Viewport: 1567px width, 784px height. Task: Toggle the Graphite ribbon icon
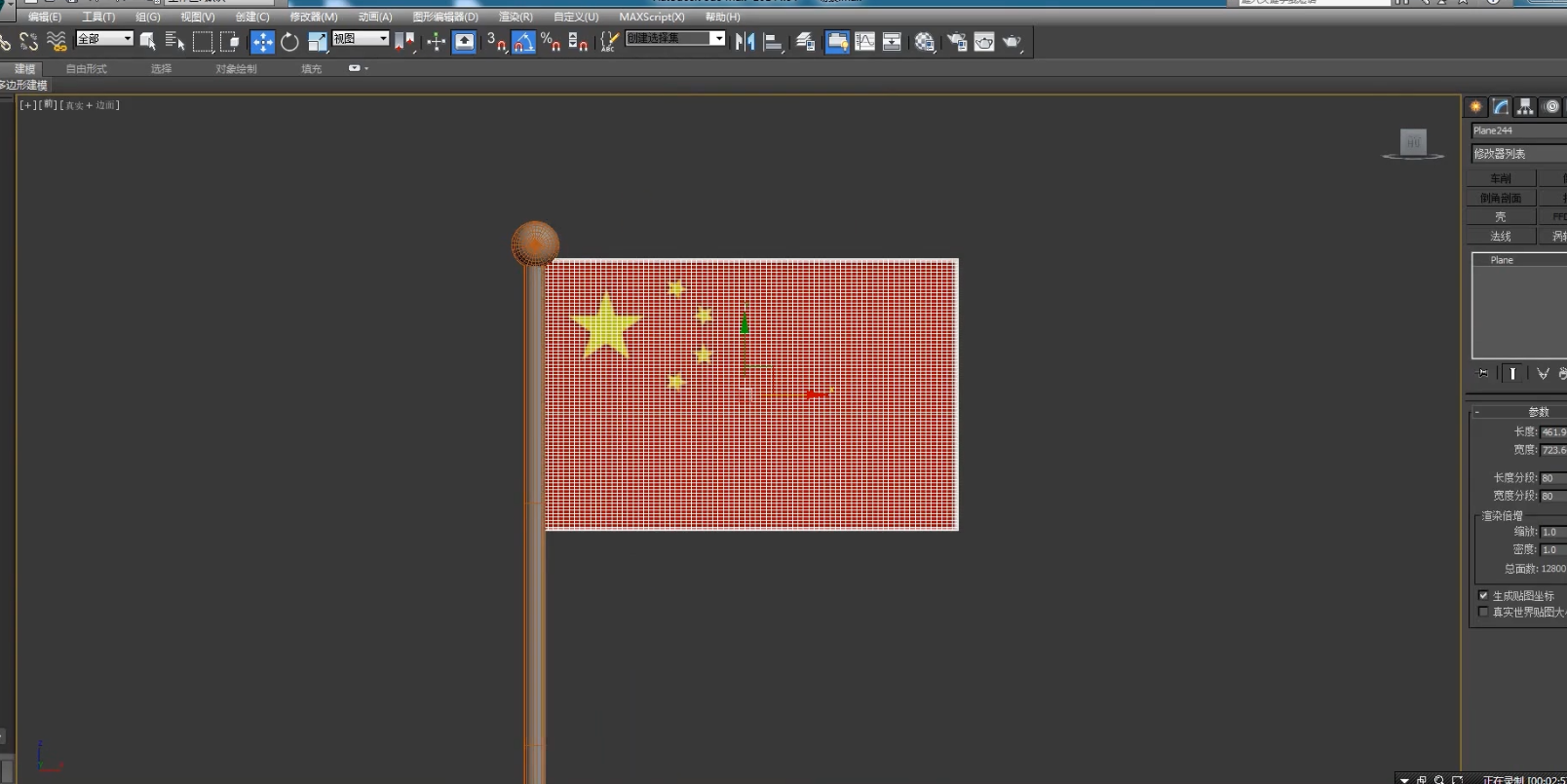837,41
